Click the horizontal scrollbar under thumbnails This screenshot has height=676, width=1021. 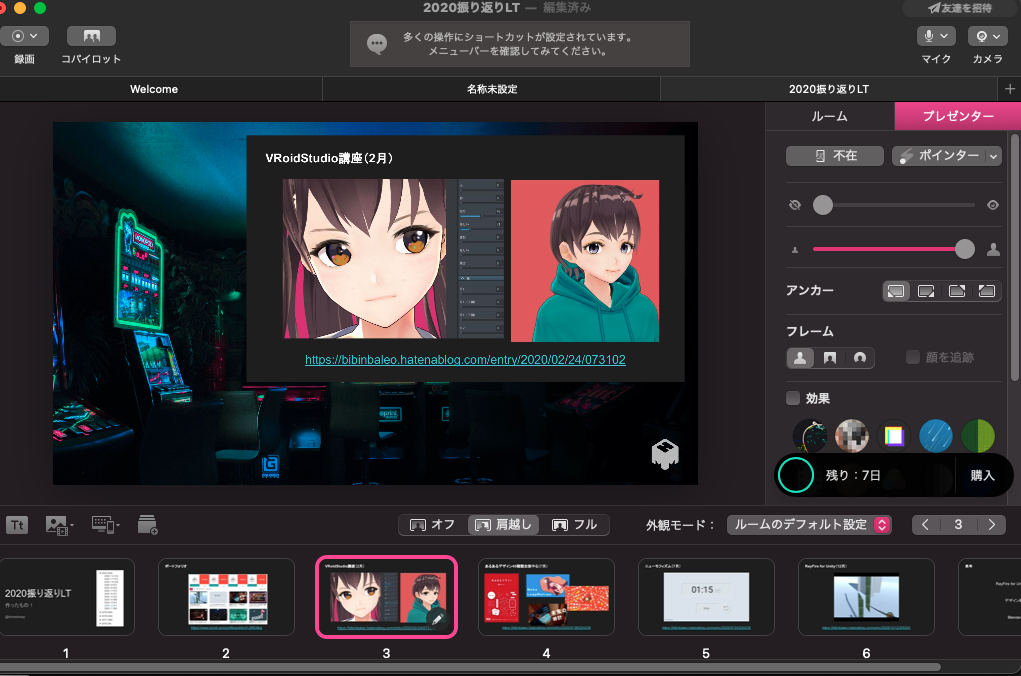click(470, 667)
